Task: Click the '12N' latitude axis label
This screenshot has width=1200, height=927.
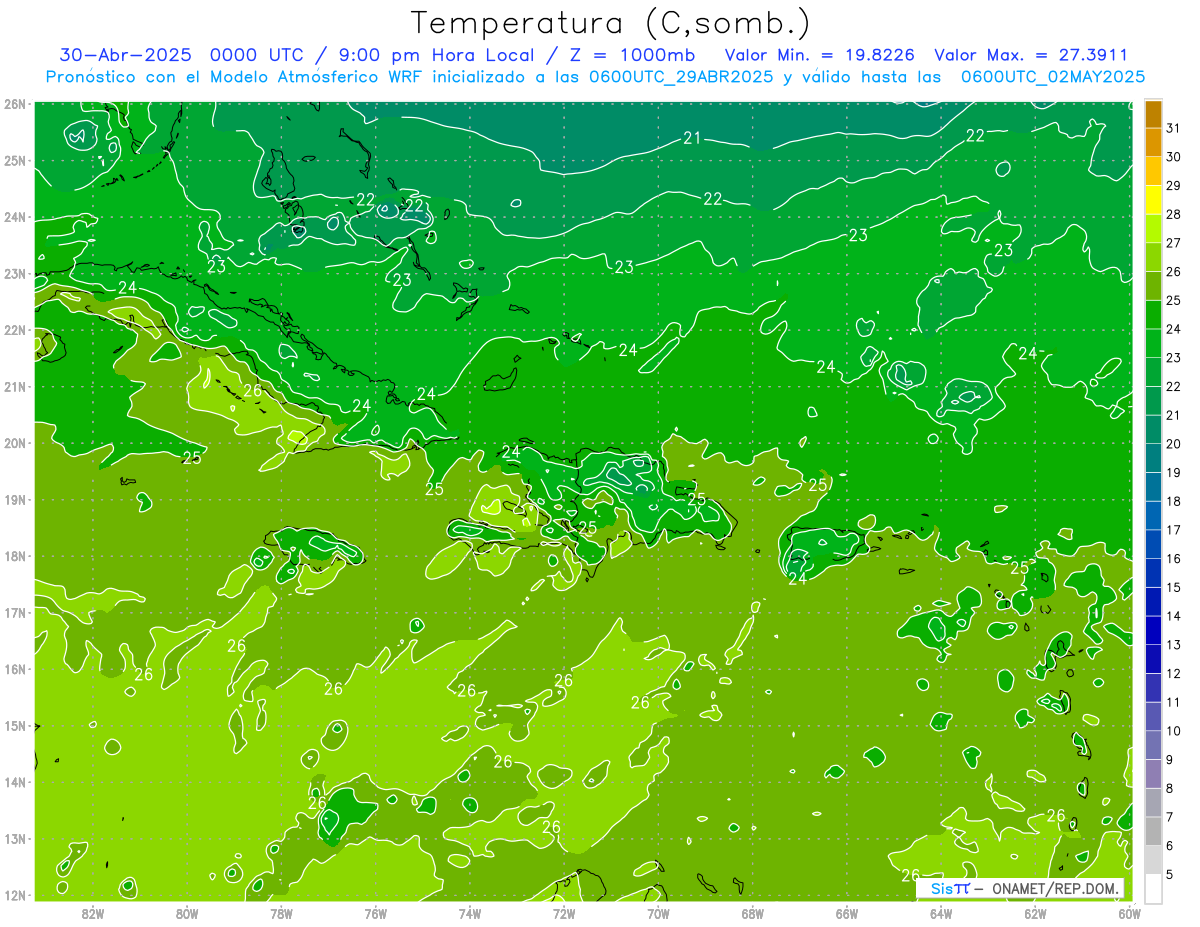Action: point(15,895)
